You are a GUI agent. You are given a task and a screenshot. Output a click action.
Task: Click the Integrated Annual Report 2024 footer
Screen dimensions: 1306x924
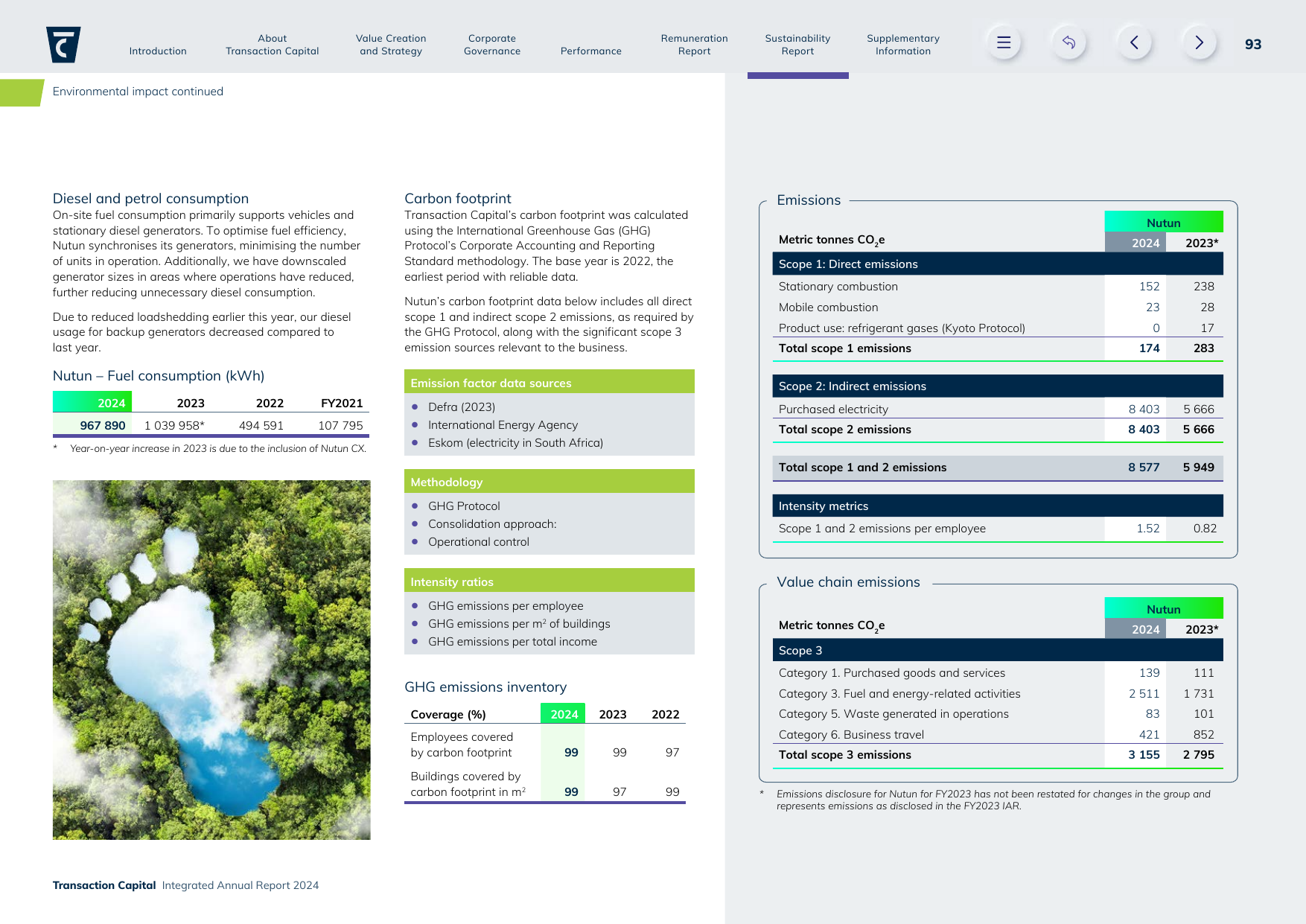[241, 885]
